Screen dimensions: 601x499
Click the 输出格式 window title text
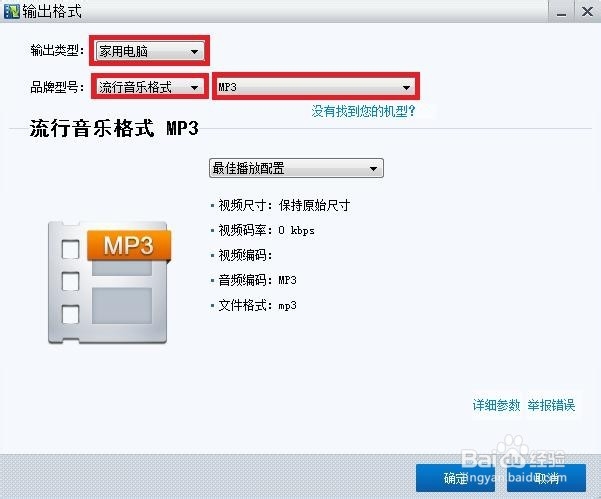(x=52, y=11)
